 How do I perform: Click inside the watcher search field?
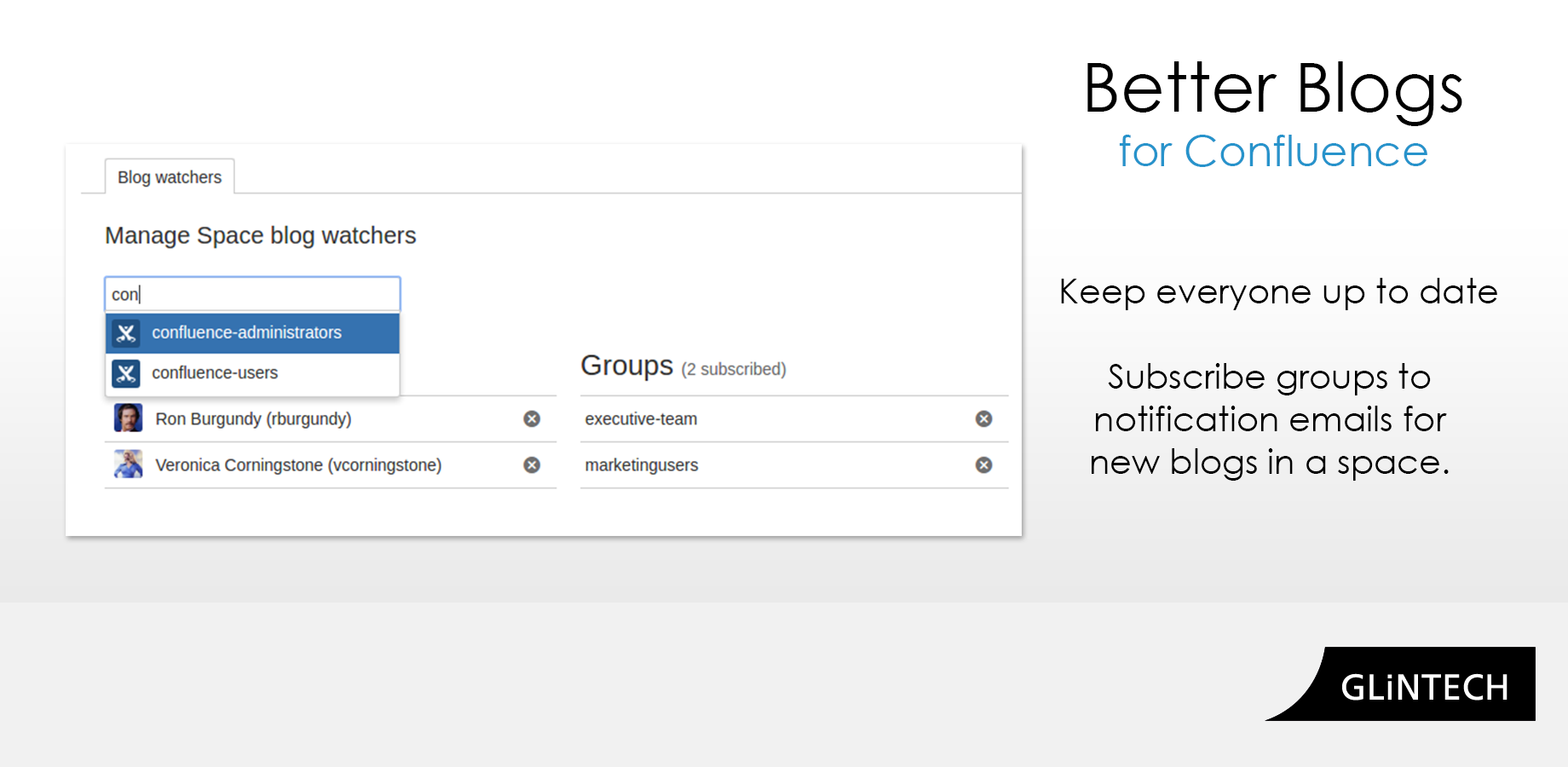pyautogui.click(x=252, y=293)
